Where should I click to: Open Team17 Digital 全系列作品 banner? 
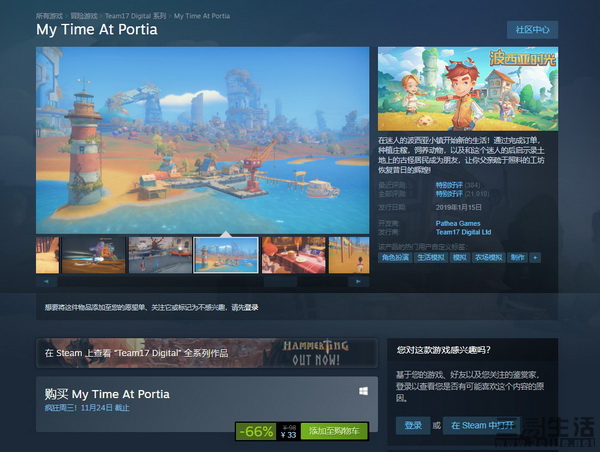[x=207, y=353]
